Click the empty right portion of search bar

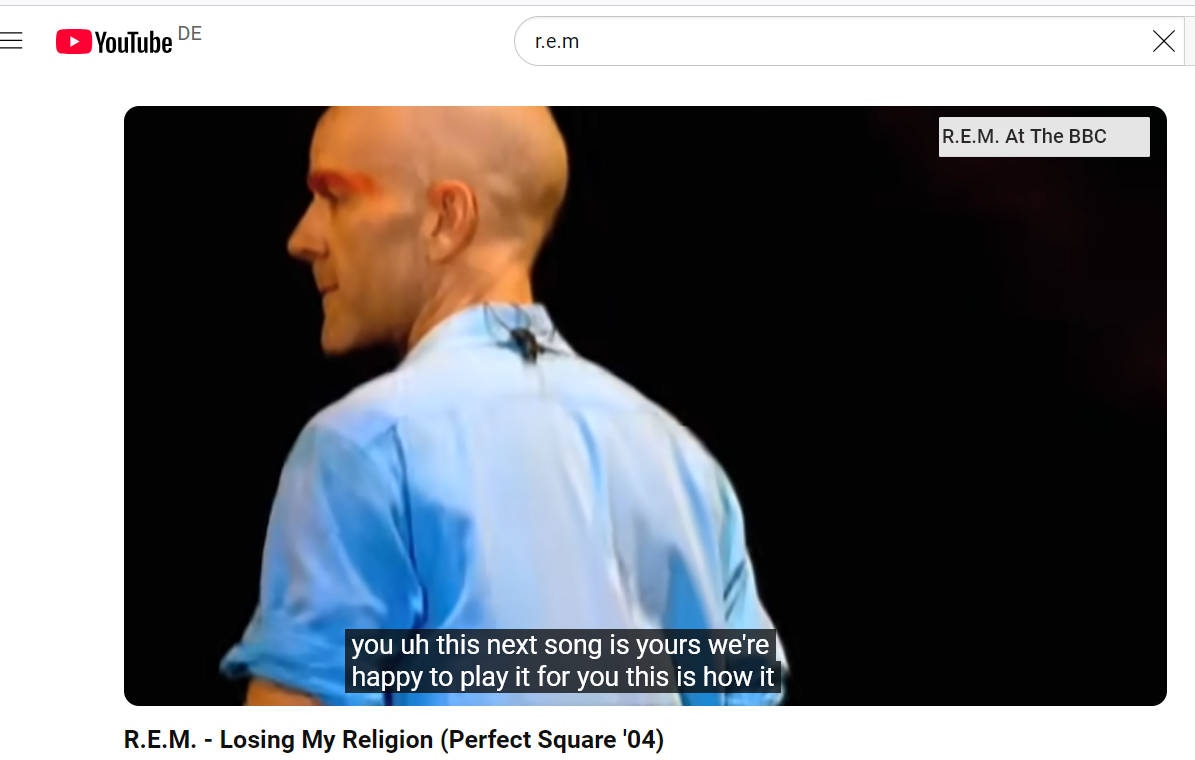861,41
